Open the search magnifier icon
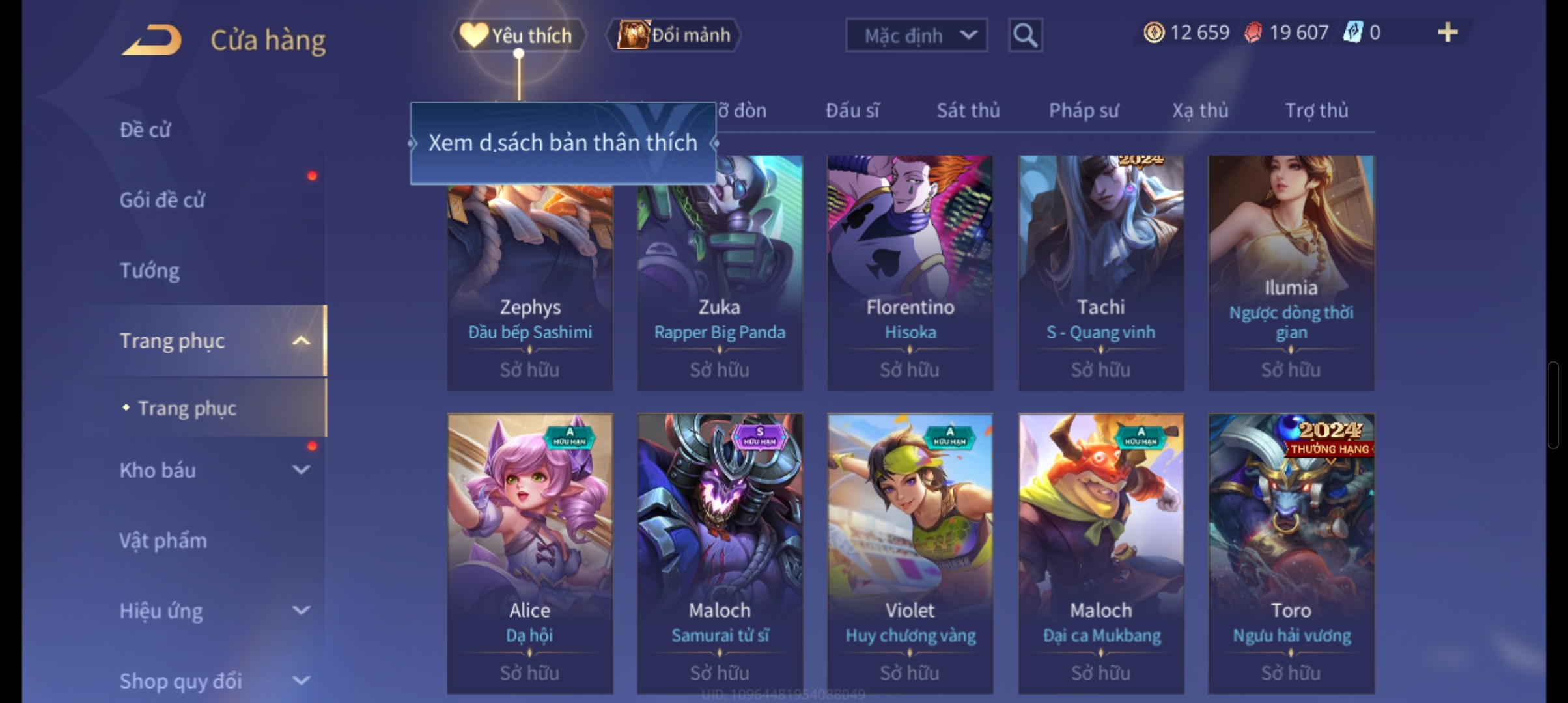Image resolution: width=1568 pixels, height=703 pixels. 1026,35
